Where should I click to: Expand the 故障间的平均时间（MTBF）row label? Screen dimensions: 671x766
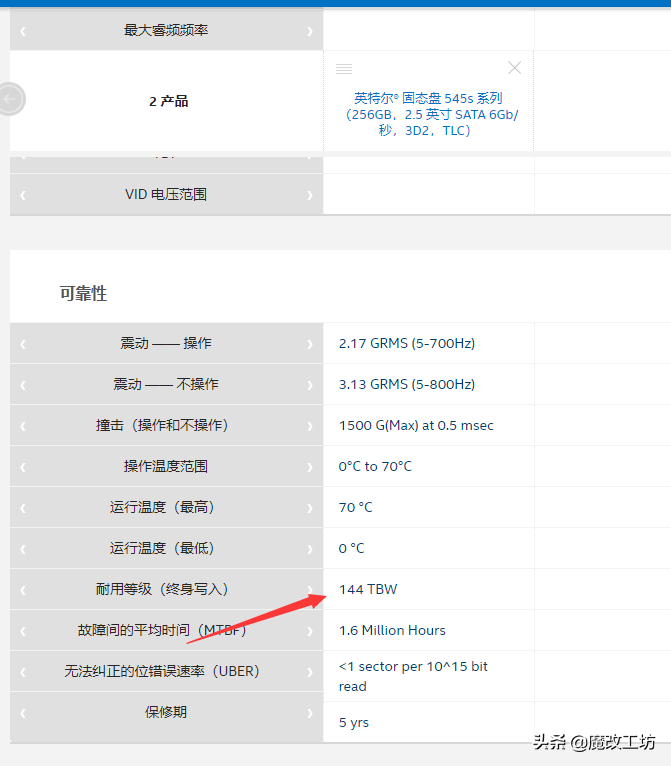166,631
